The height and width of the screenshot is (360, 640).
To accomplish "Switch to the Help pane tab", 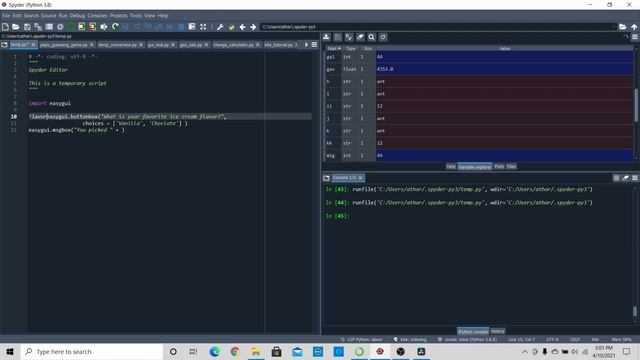I will click(x=451, y=167).
